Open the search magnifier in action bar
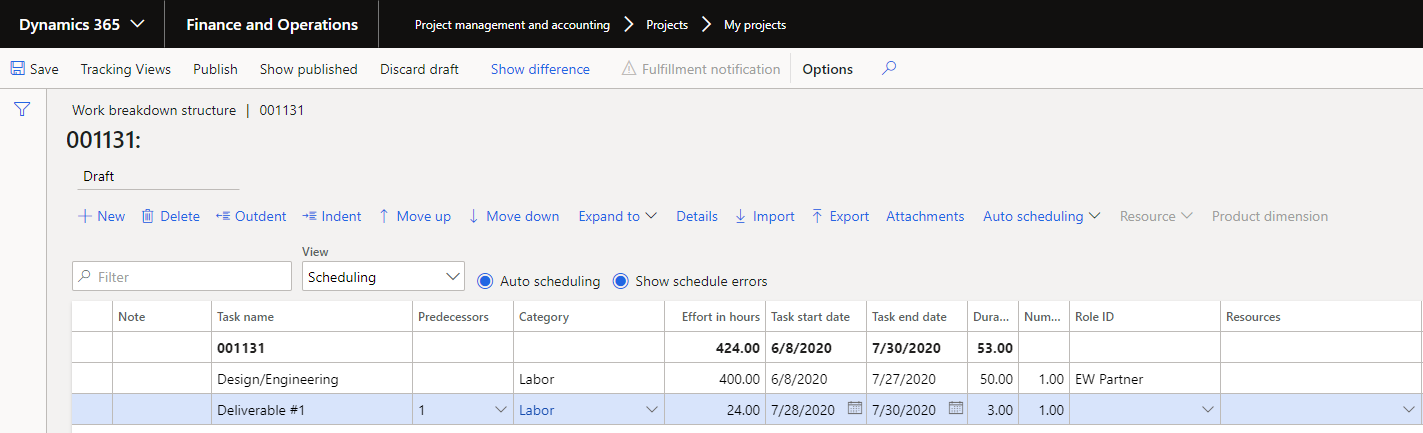This screenshot has height=433, width=1423. pos(889,69)
